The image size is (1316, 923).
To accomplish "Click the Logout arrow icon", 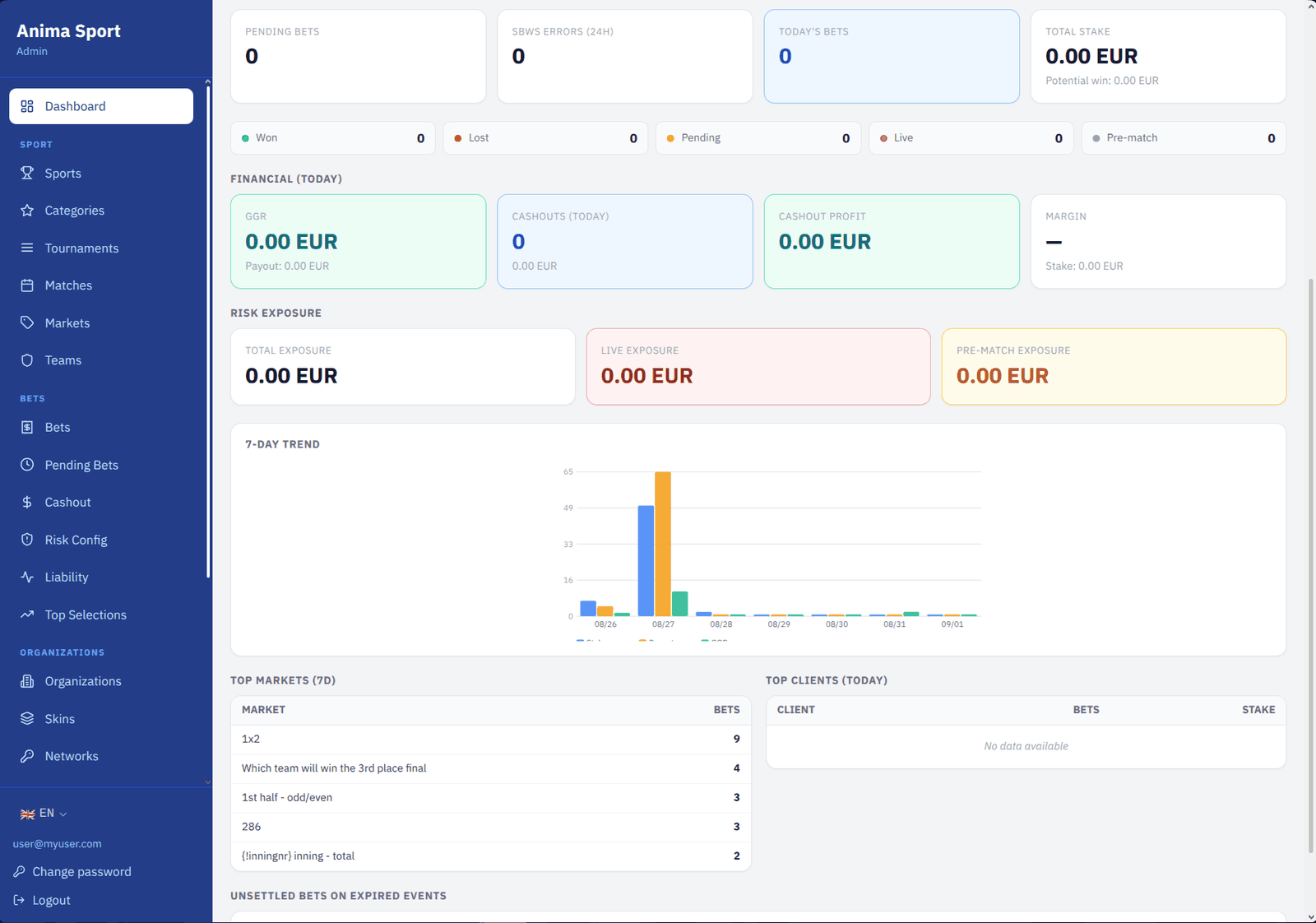I will pos(19,900).
